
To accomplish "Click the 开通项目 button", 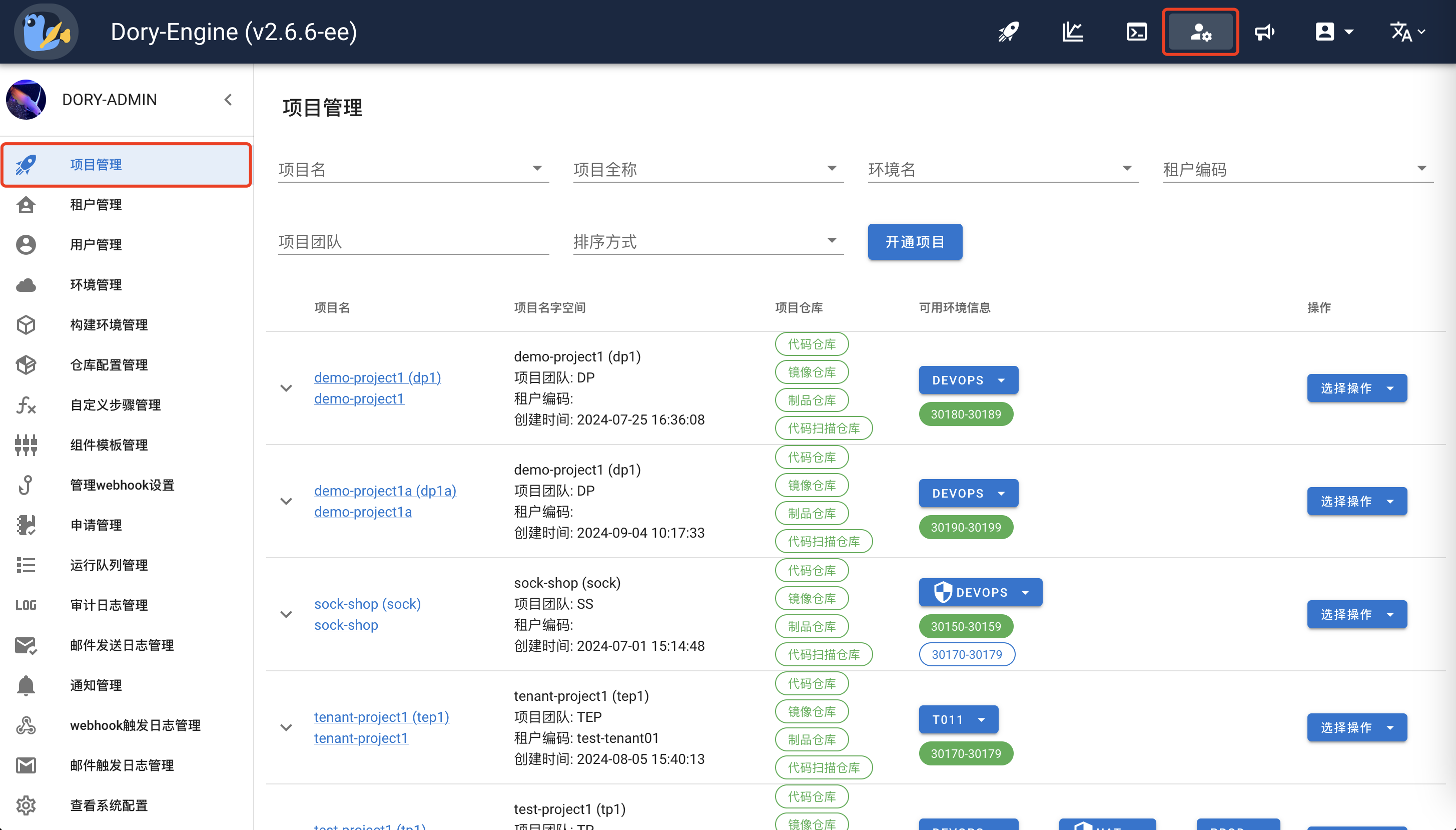I will point(914,242).
